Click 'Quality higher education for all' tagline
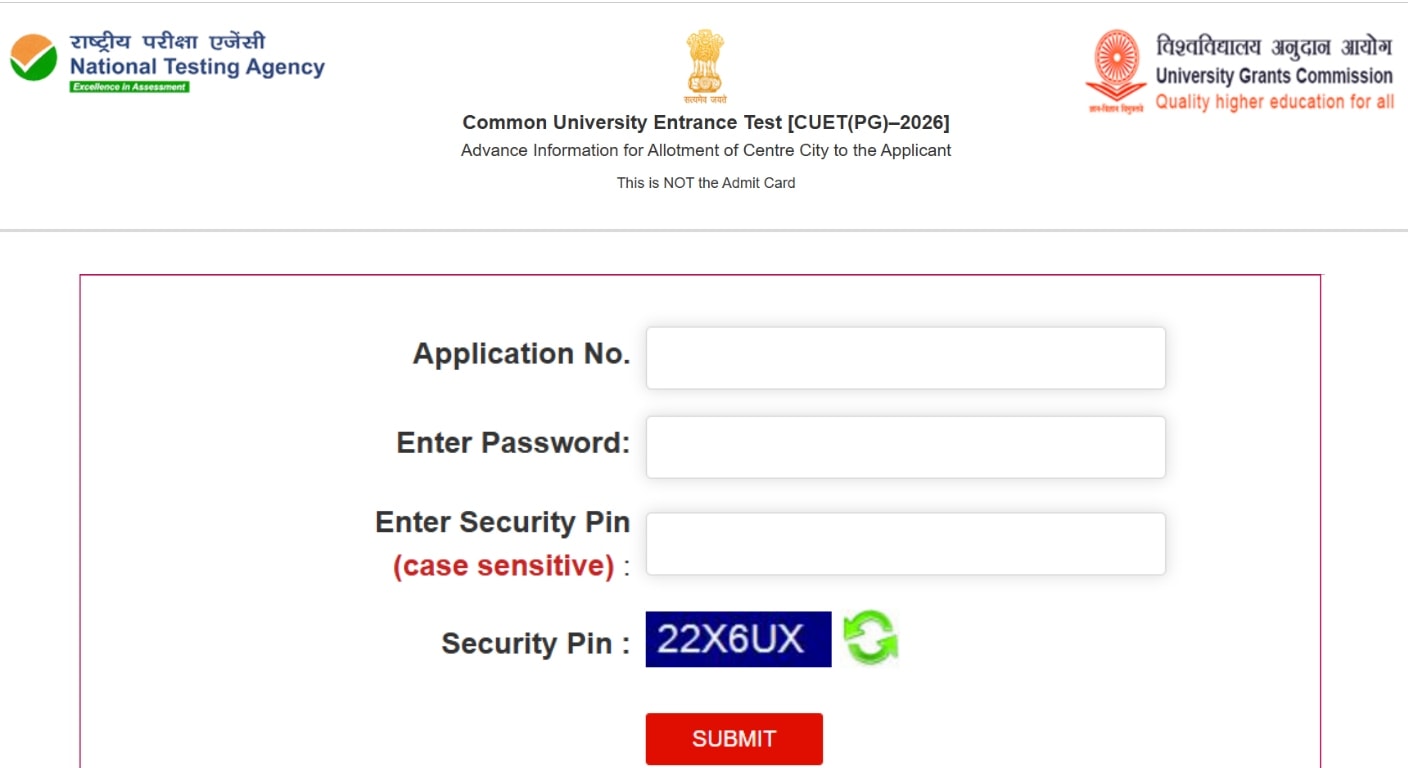Viewport: 1408px width, 768px height. [x=1274, y=102]
